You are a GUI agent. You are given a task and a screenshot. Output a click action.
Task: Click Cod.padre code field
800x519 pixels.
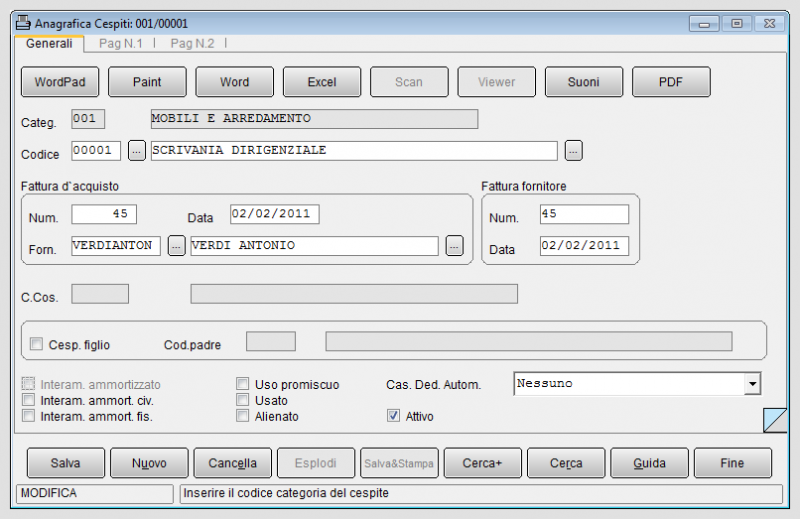point(270,341)
